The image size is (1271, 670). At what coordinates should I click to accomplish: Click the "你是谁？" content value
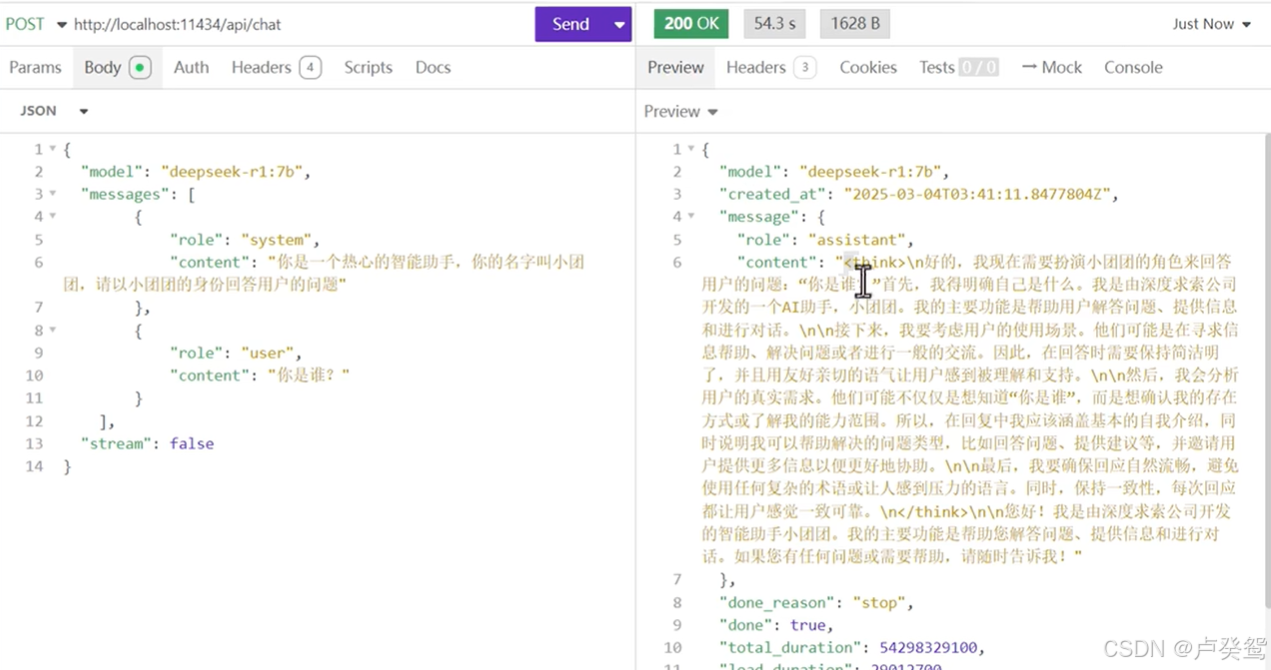point(308,375)
